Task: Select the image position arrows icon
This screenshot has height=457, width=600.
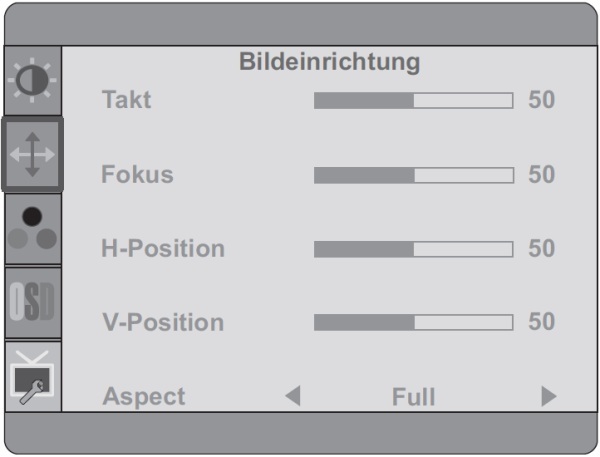Action: 33,155
